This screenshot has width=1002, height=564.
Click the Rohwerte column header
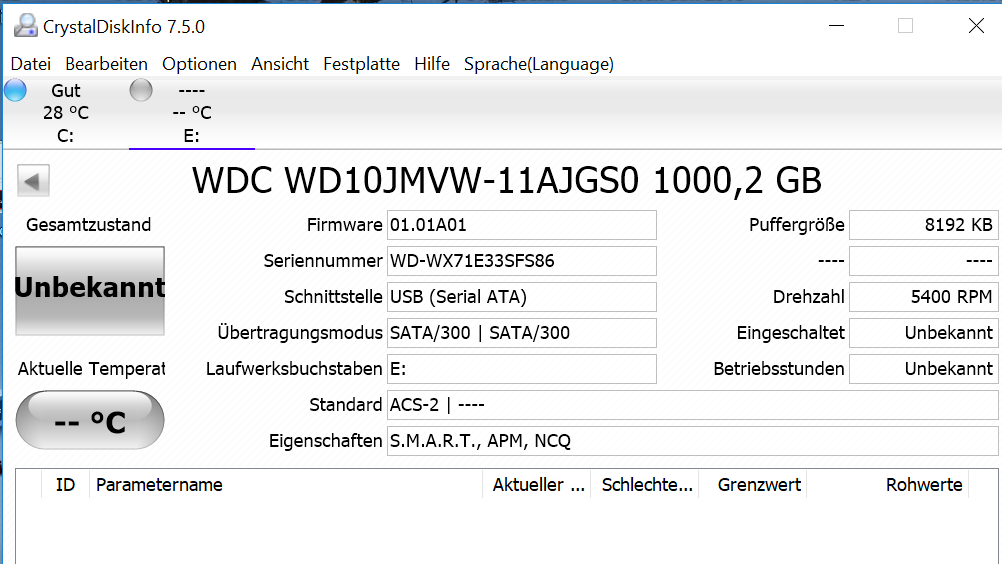(x=888, y=485)
